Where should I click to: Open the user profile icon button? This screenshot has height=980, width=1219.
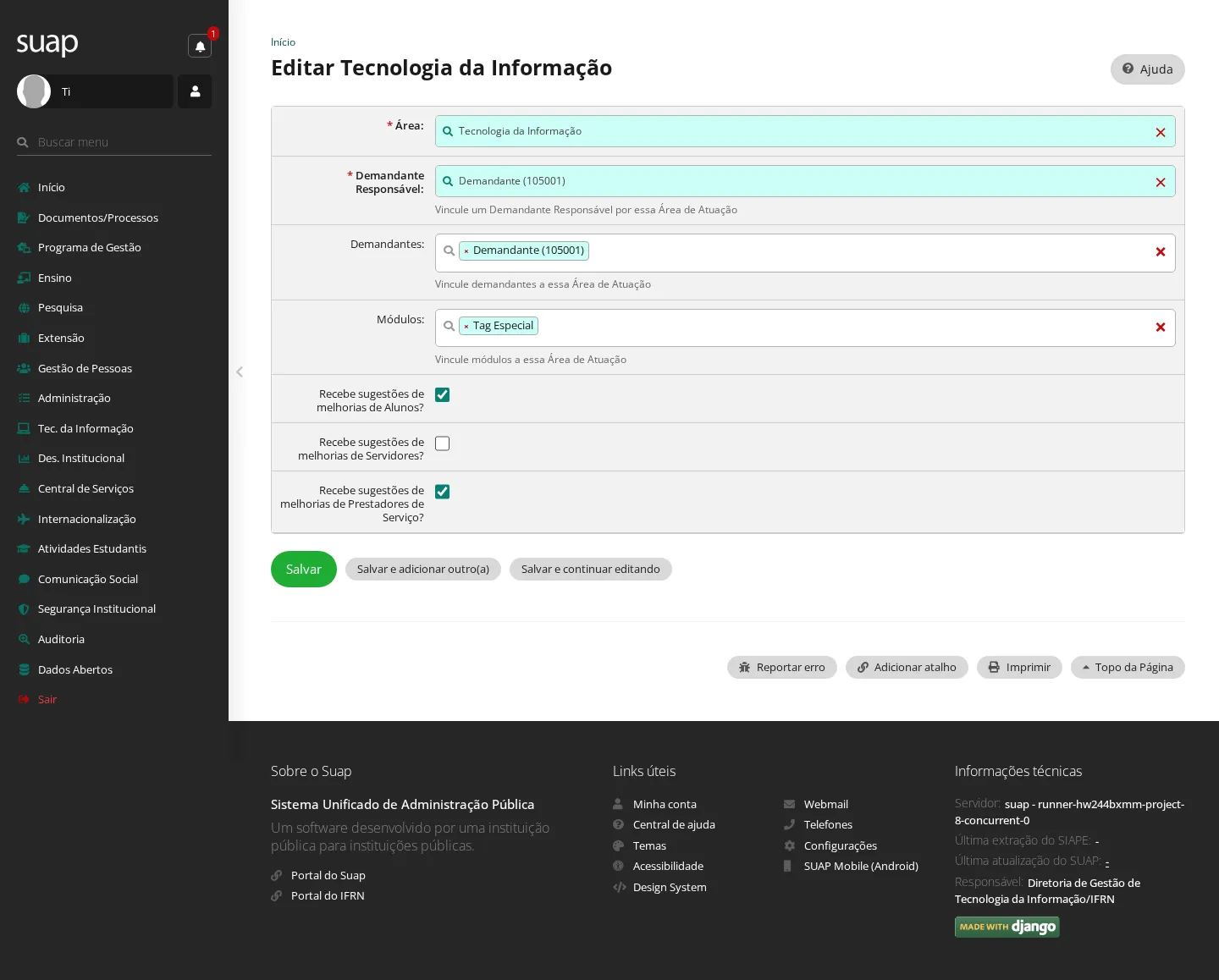coord(195,91)
